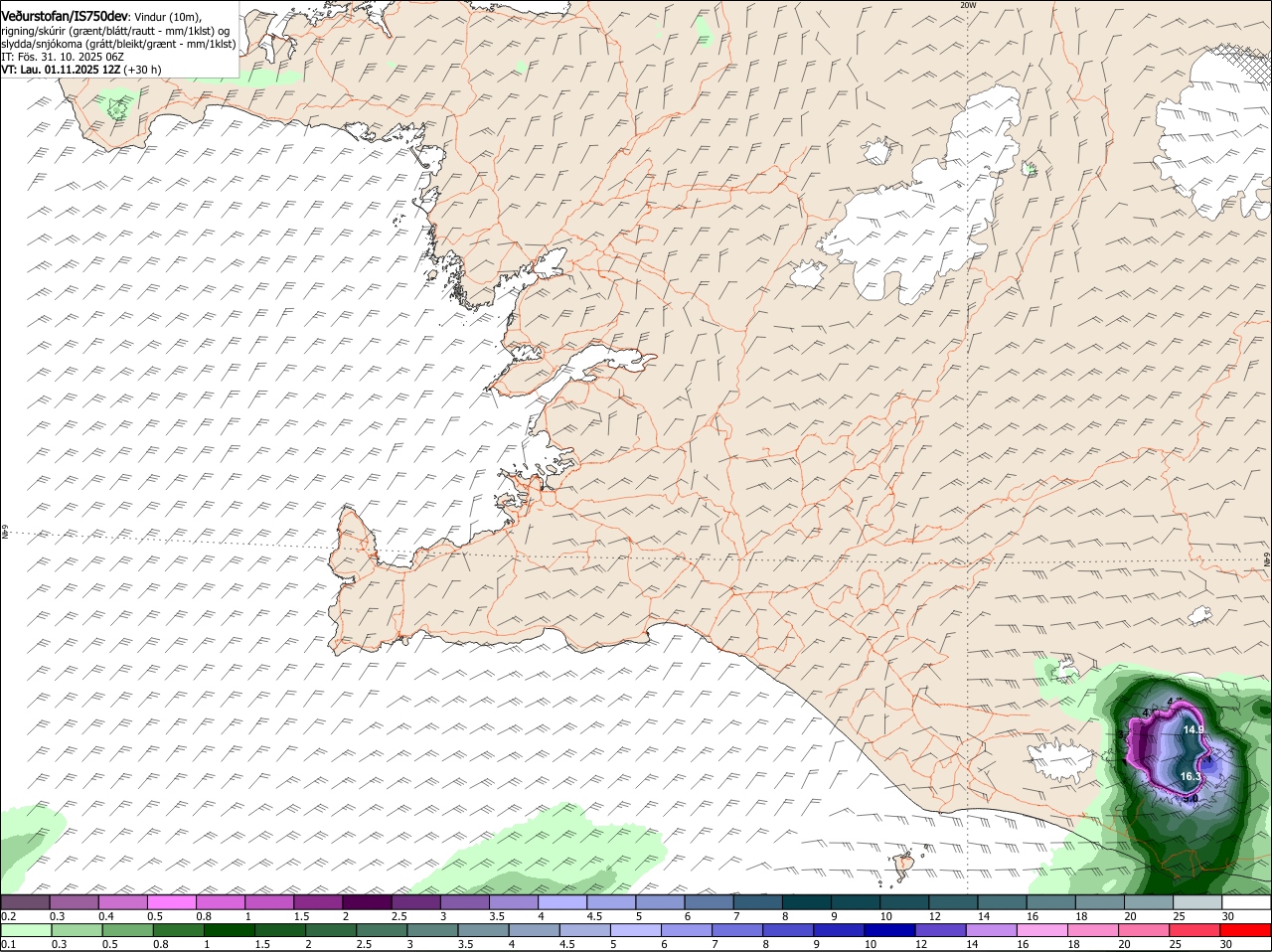Click the darkest purple snow swatch at 2

(367, 901)
